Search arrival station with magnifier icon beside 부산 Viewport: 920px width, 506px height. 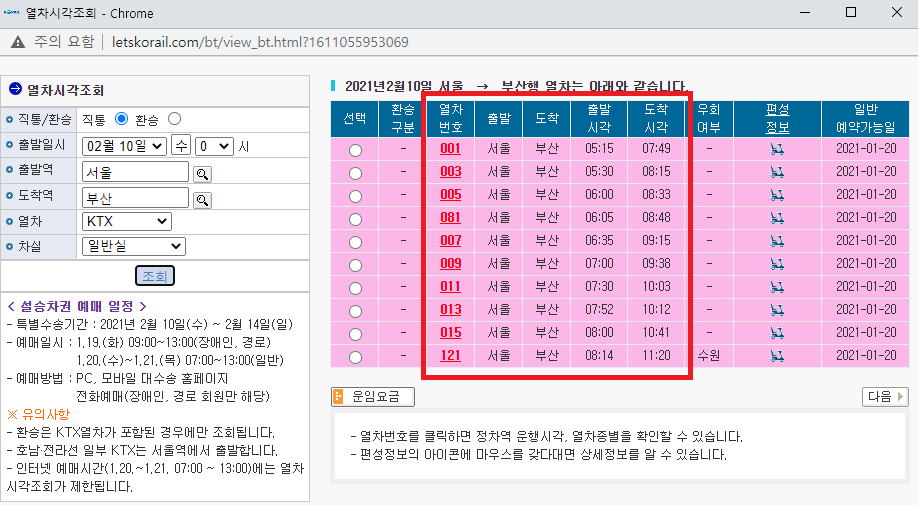point(202,200)
